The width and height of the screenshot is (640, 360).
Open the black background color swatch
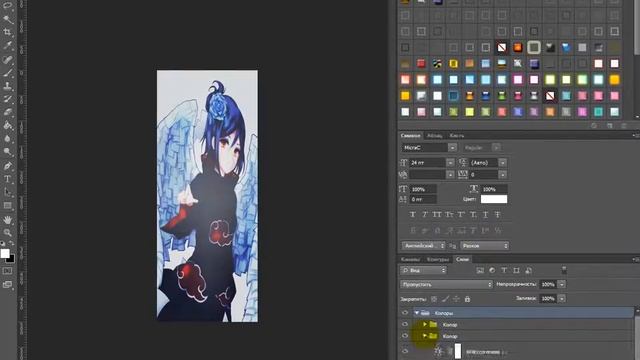pyautogui.click(x=11, y=259)
